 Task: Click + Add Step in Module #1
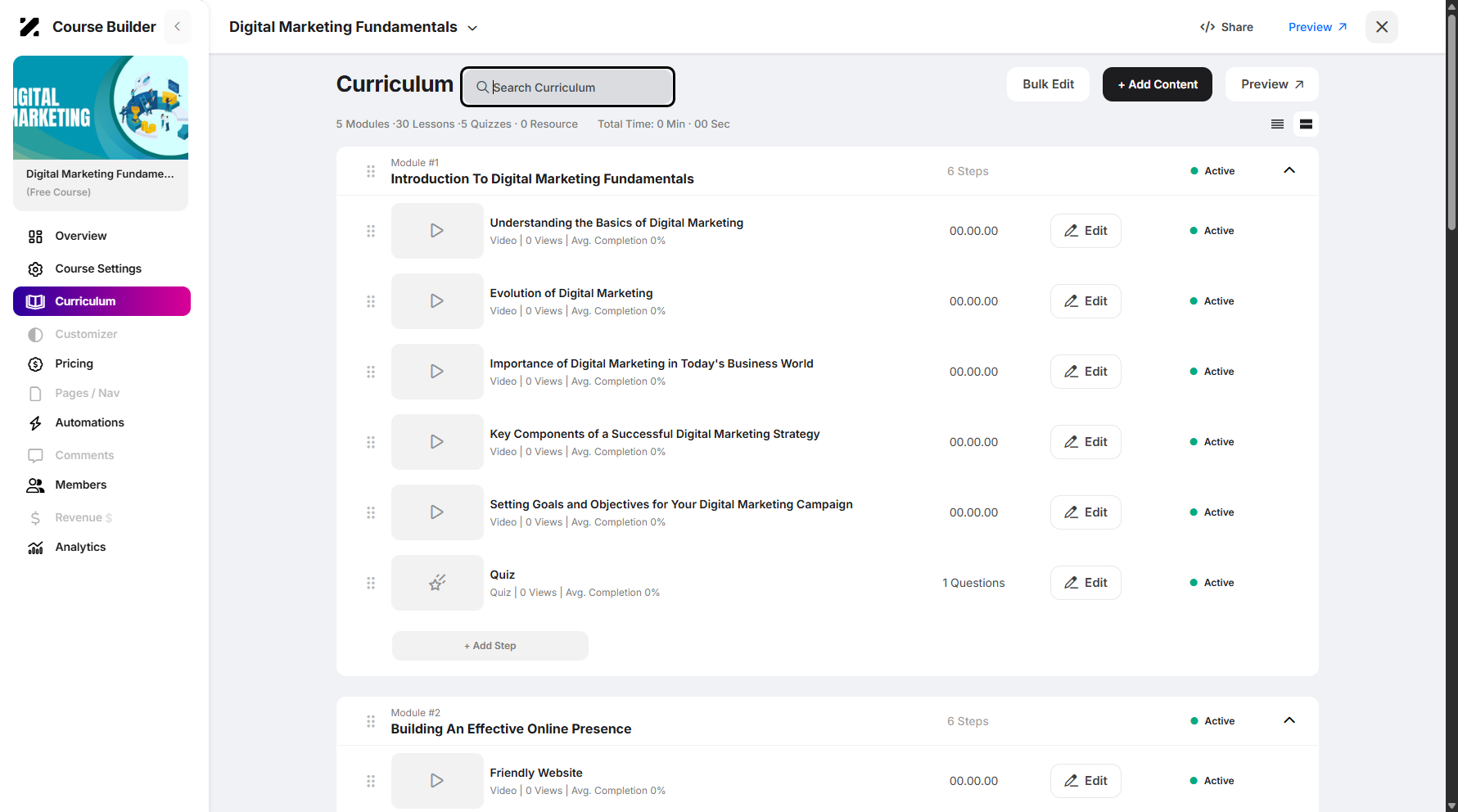490,646
